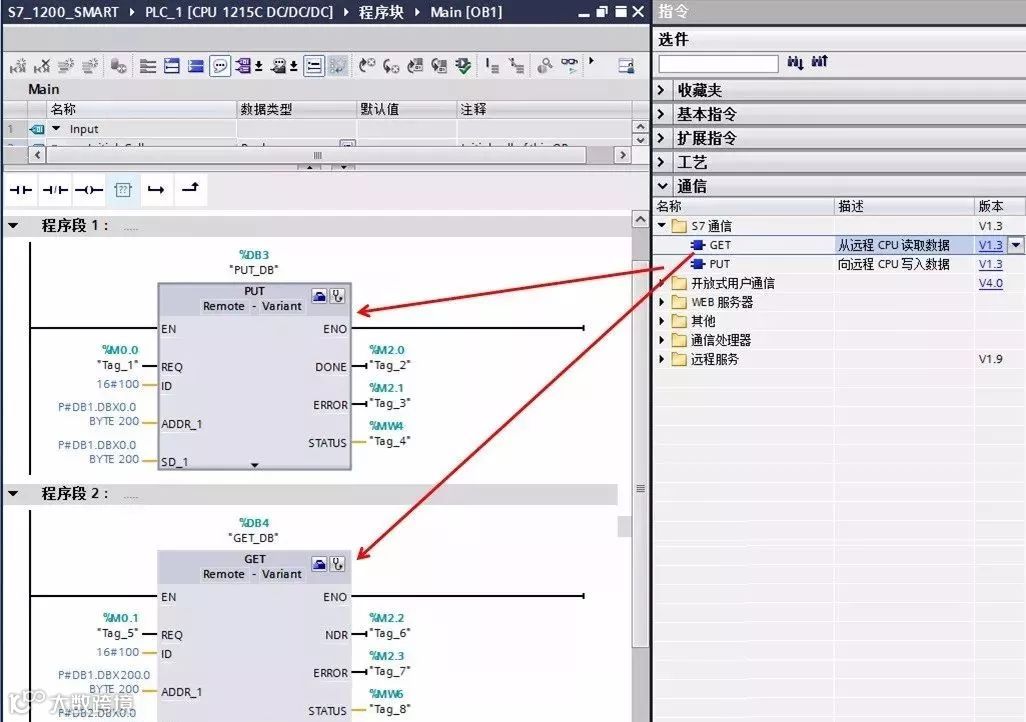Screen dimensions: 1026x722
Task: Click V1.3 version link for GET
Action: coord(991,245)
